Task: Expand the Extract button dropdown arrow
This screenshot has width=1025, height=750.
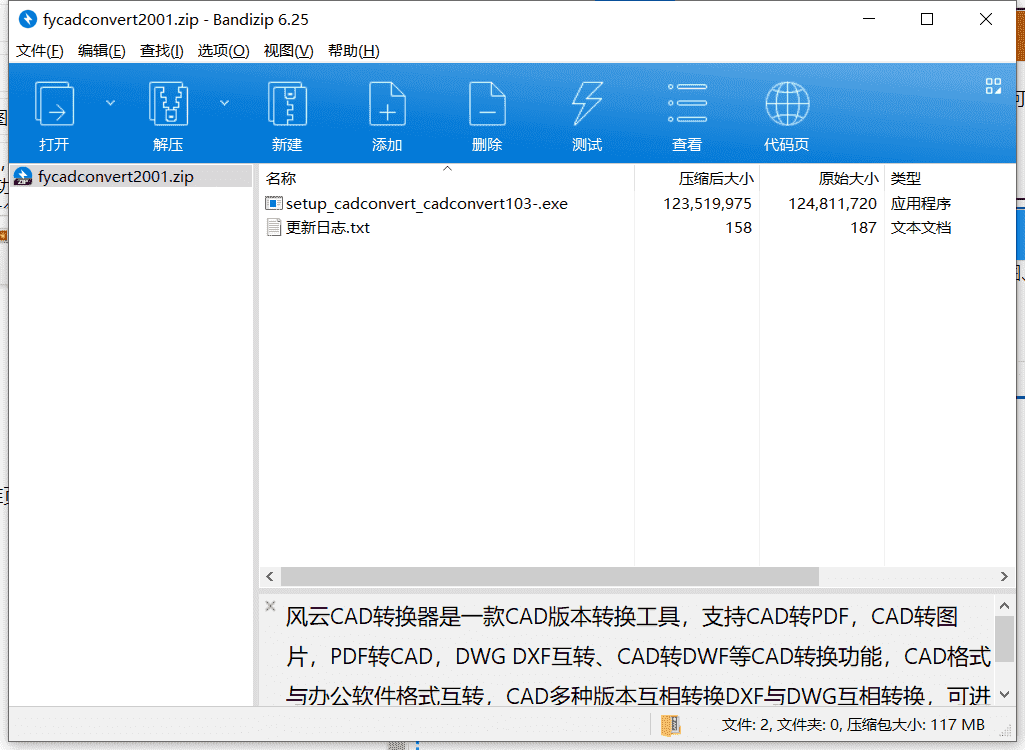Action: [224, 103]
